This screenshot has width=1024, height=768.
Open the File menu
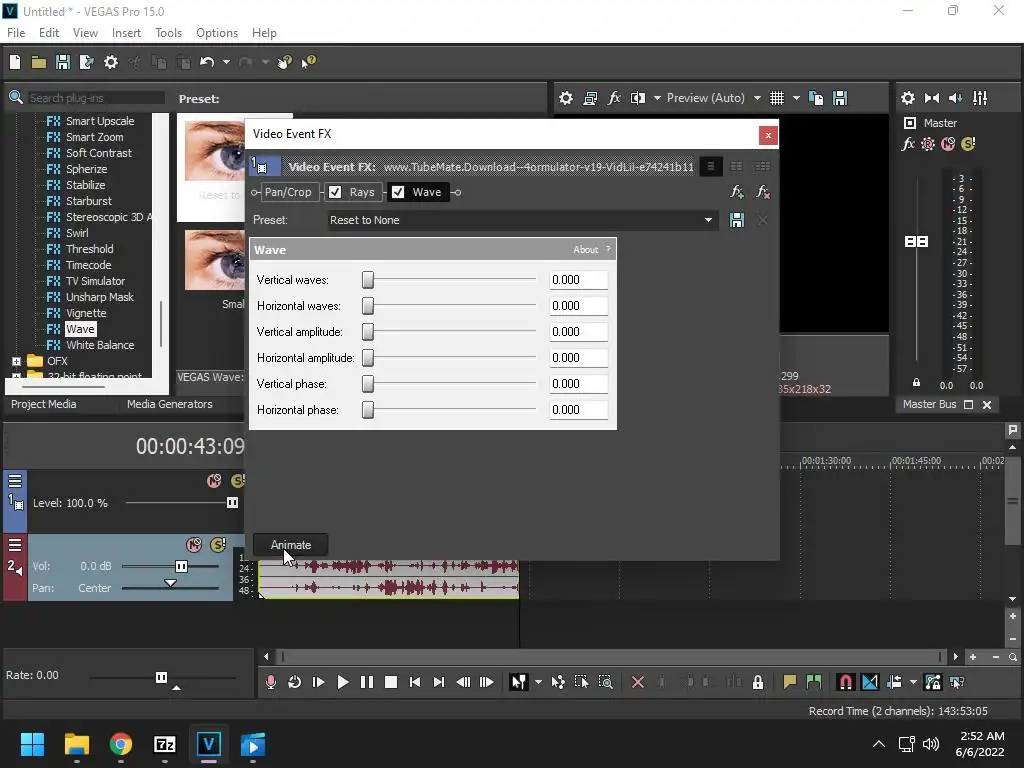point(16,33)
